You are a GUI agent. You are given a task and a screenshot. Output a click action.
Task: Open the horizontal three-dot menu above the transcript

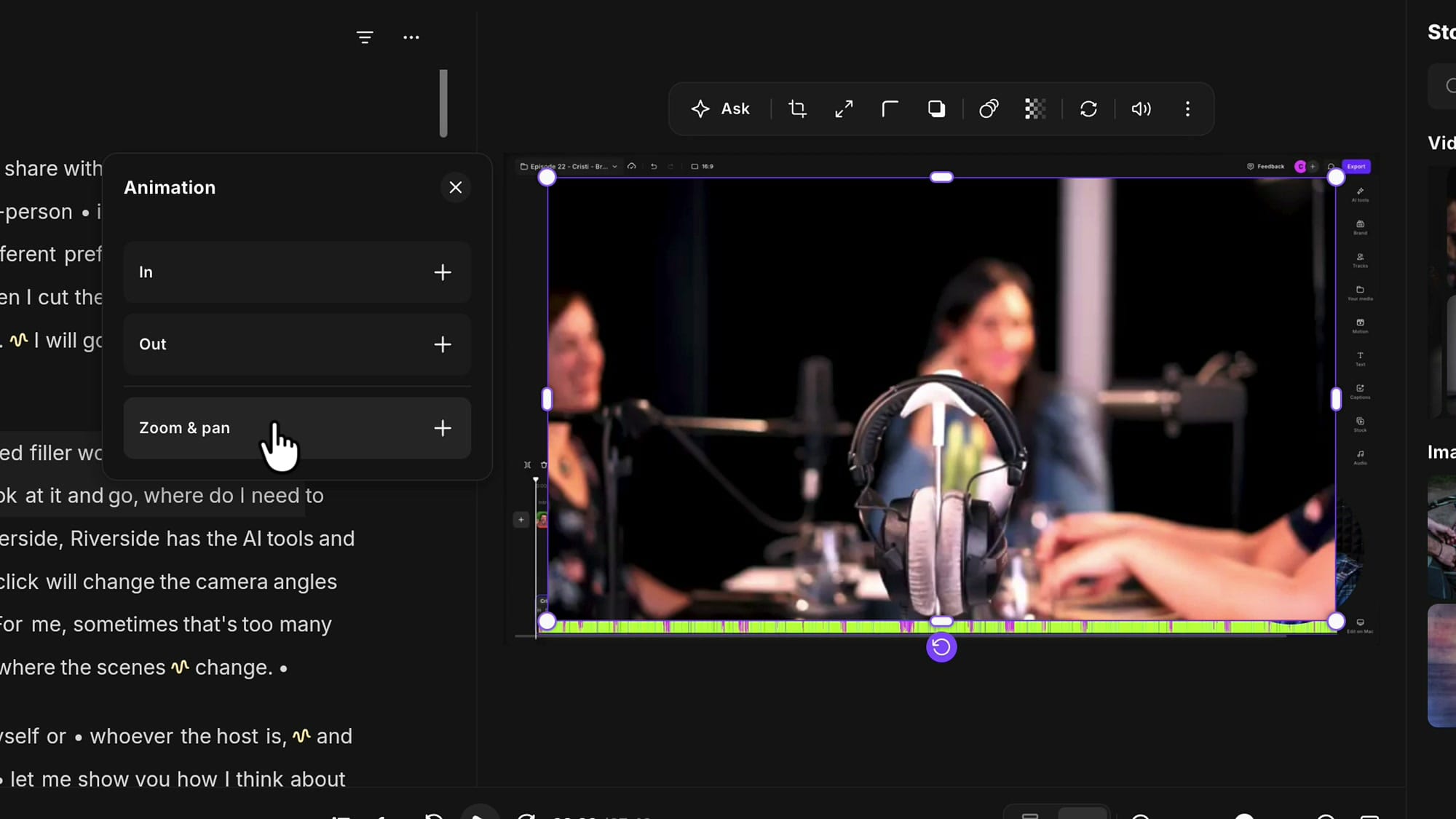[x=411, y=37]
